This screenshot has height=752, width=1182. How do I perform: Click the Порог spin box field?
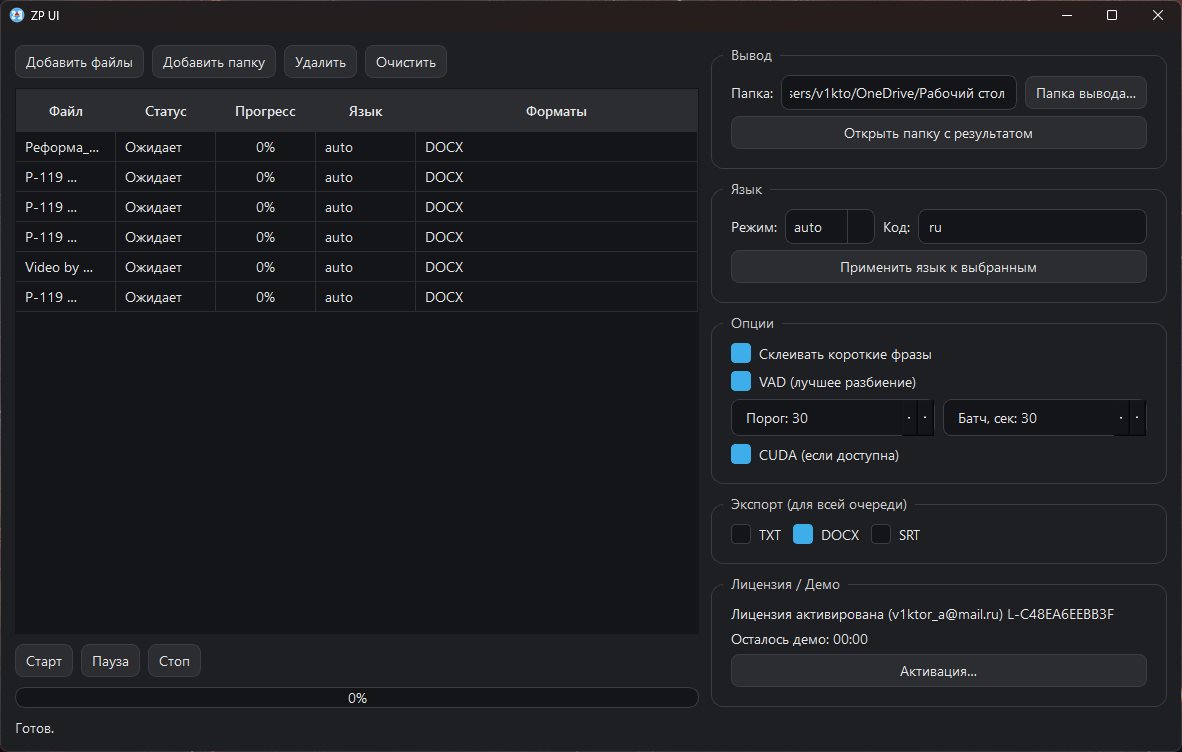[x=817, y=418]
